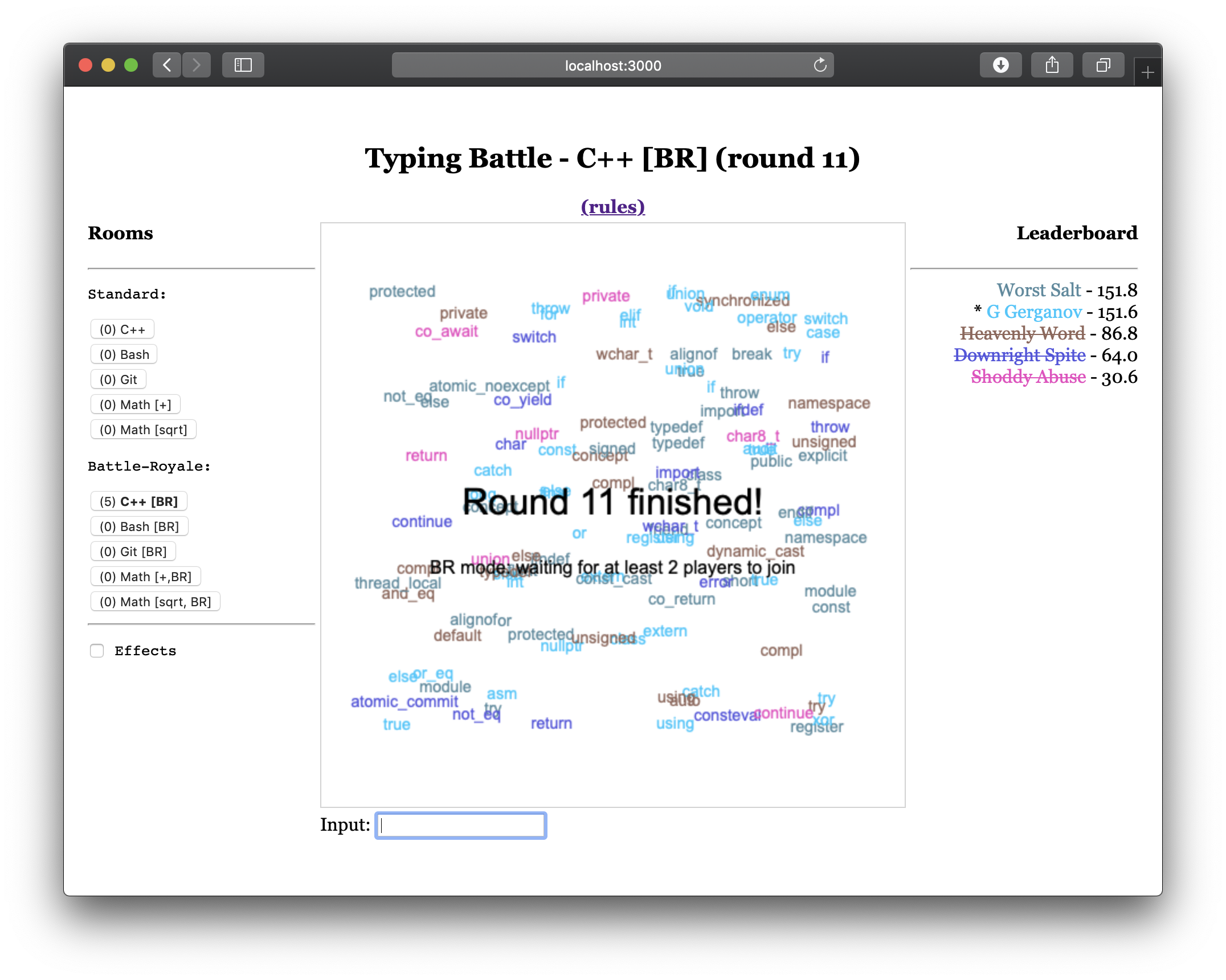
Task: Click the 'Round 11 finished!' message
Action: [x=612, y=502]
